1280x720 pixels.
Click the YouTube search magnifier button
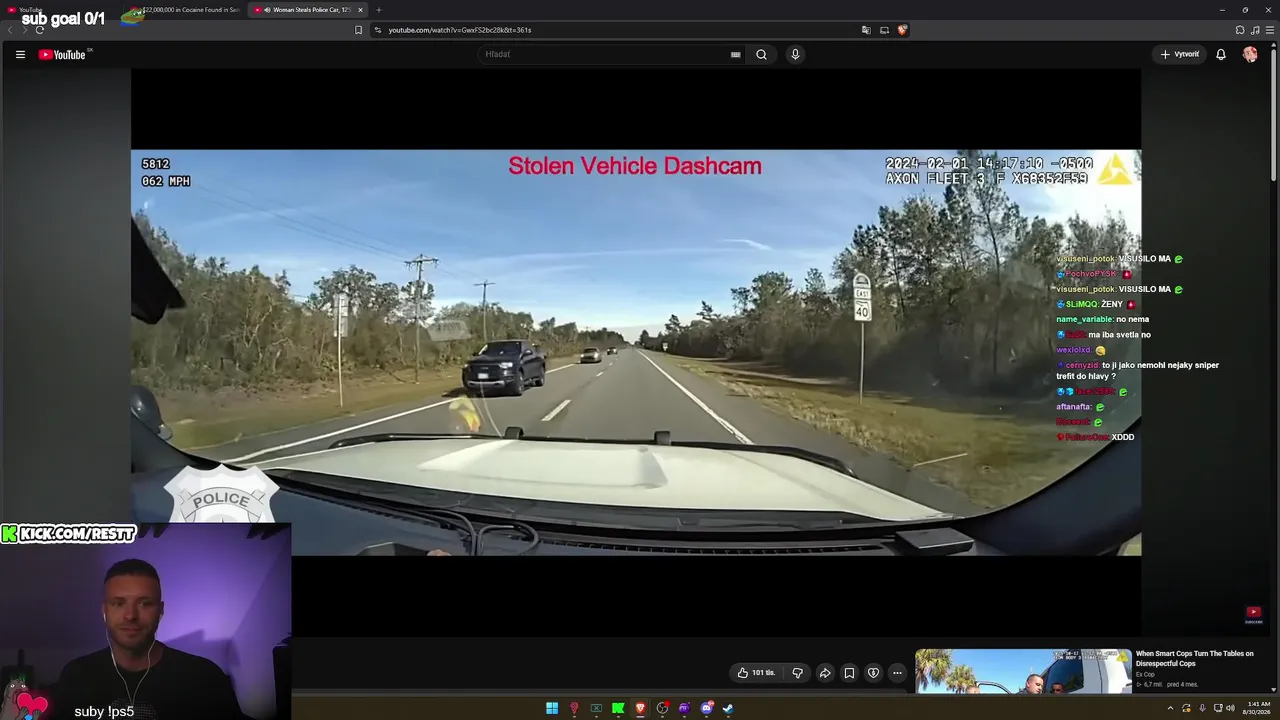(x=761, y=54)
